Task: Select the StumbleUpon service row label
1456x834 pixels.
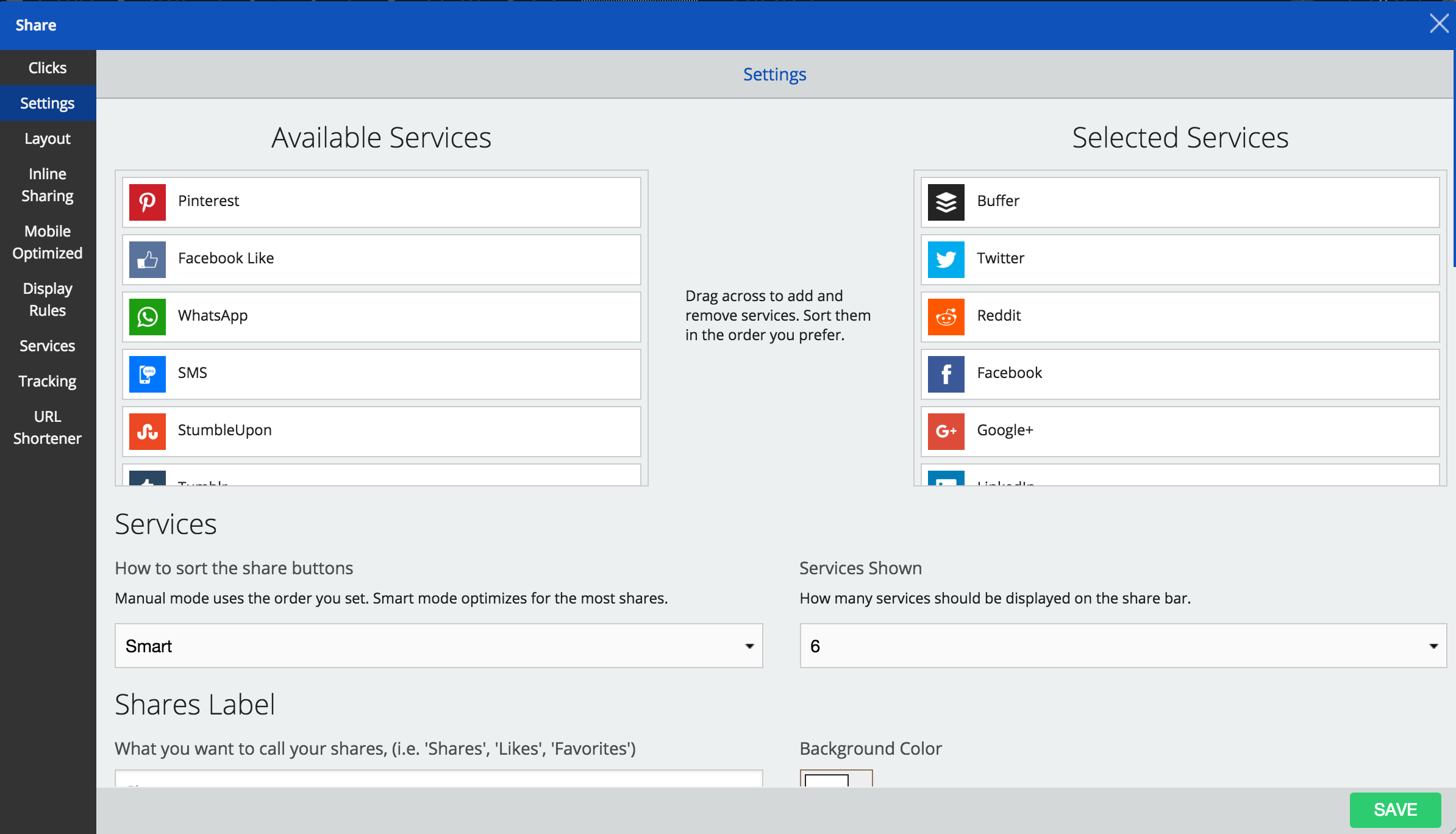Action: click(224, 430)
